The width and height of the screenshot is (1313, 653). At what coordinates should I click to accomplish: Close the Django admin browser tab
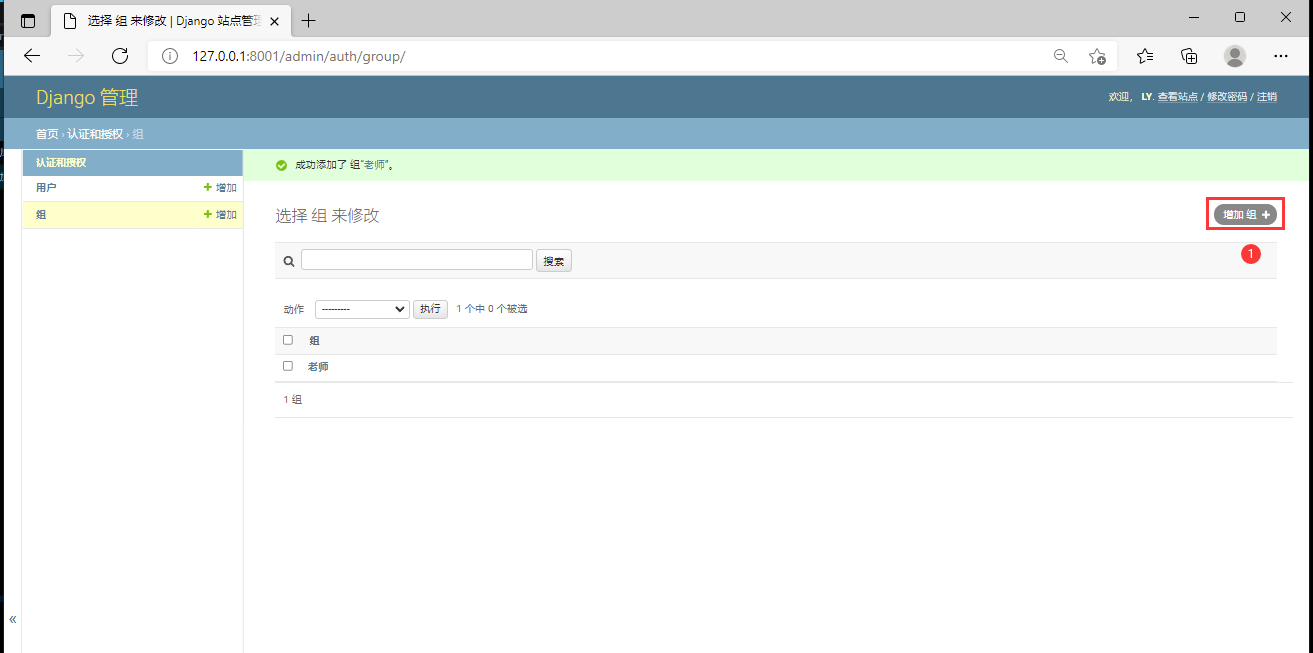click(x=275, y=20)
